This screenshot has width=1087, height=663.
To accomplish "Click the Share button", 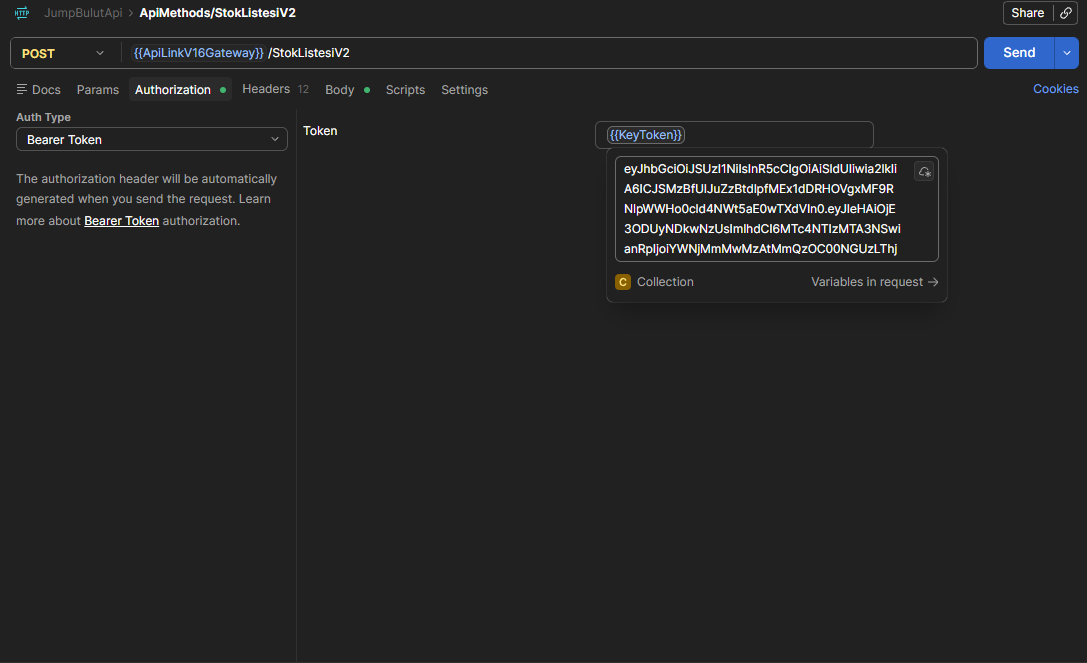I will pyautogui.click(x=1027, y=12).
